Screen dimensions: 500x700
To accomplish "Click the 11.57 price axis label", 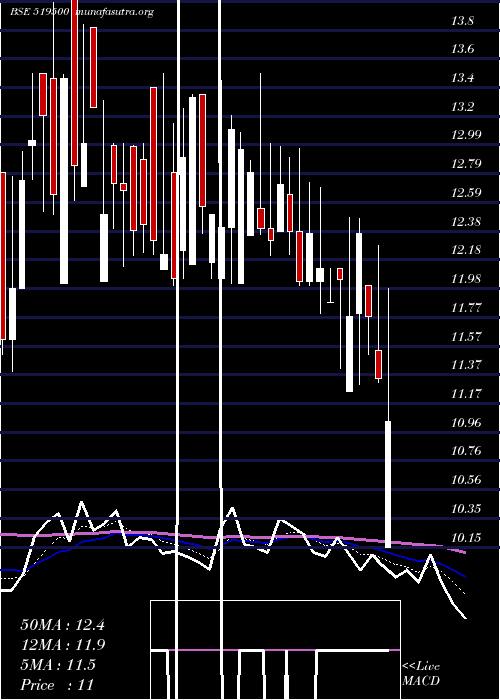I will pyautogui.click(x=466, y=336).
